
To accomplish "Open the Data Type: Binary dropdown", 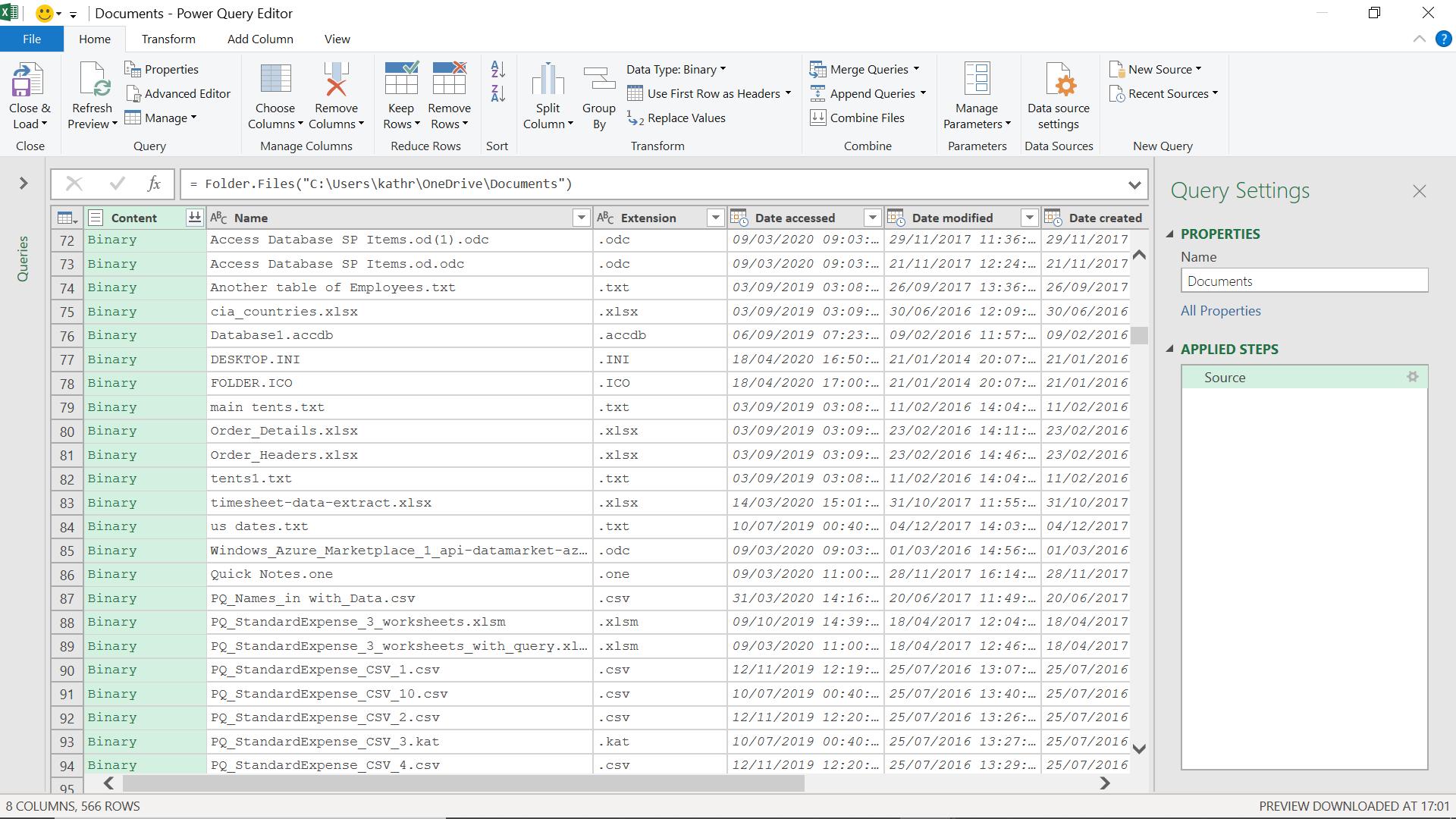I will 676,69.
